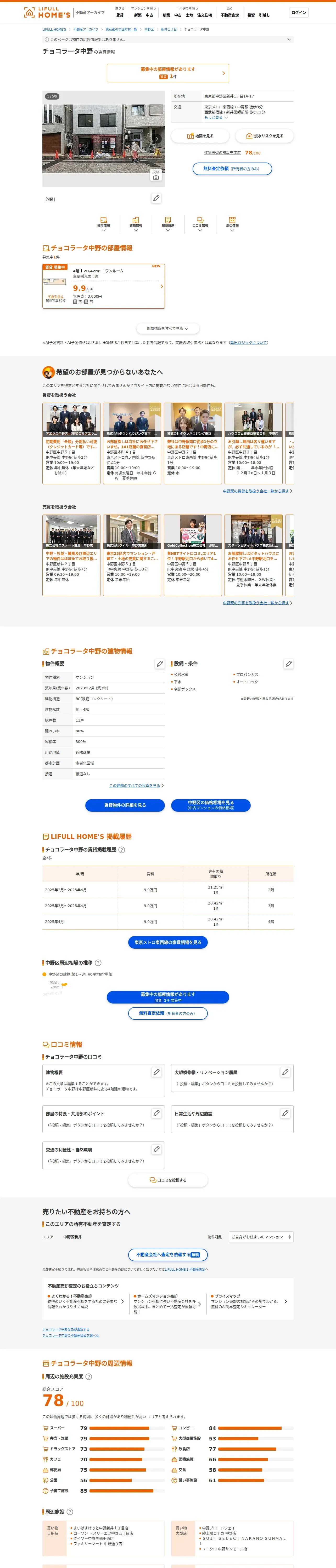
Task: Edit 物件概要 with the pencil icon
Action: pyautogui.click(x=160, y=664)
